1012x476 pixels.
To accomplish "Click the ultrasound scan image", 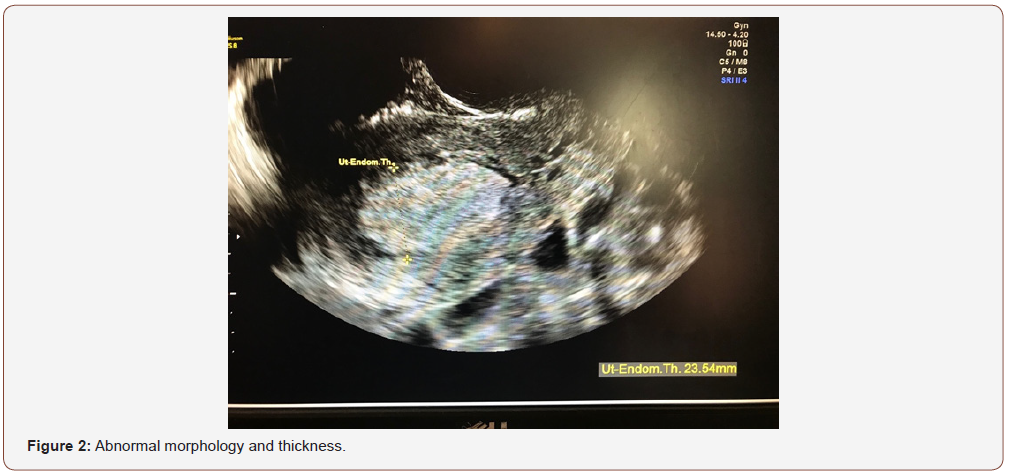I will 503,223.
